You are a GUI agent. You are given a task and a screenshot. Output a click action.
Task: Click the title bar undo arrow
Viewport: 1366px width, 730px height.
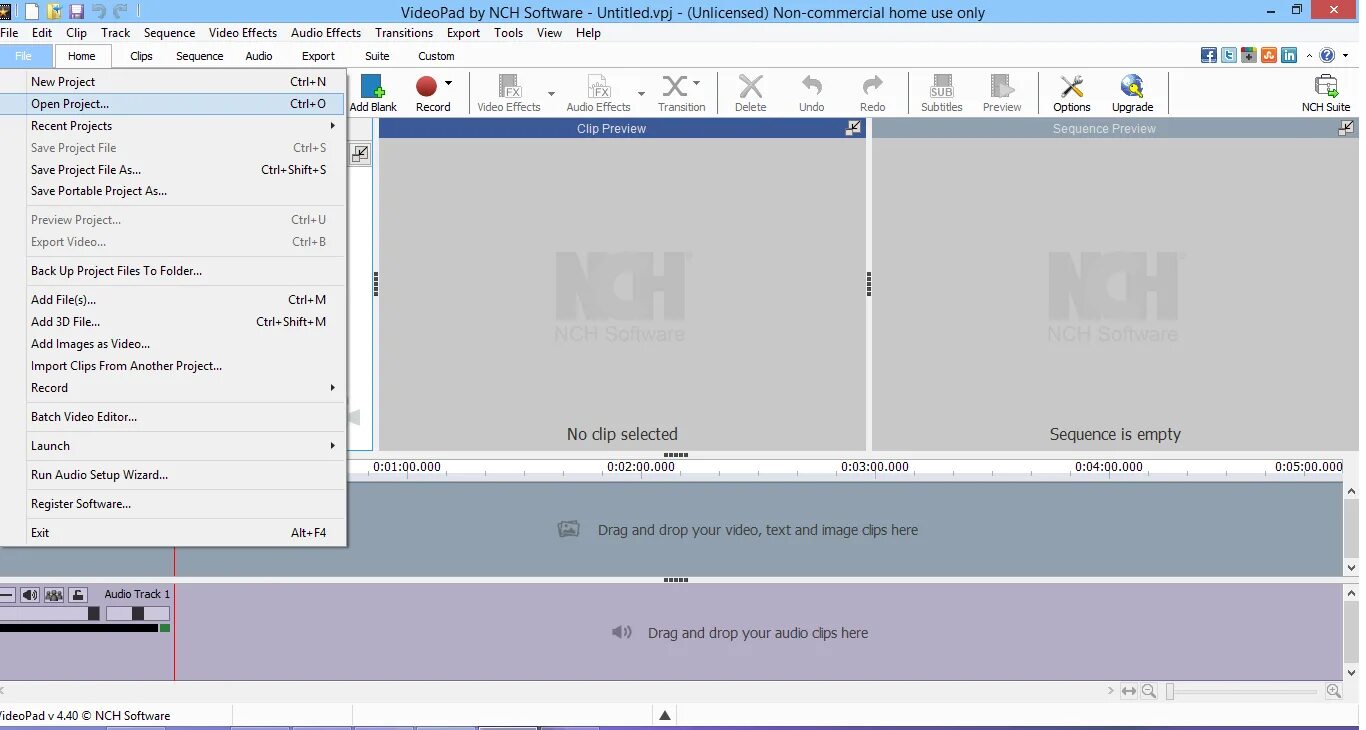tap(98, 12)
